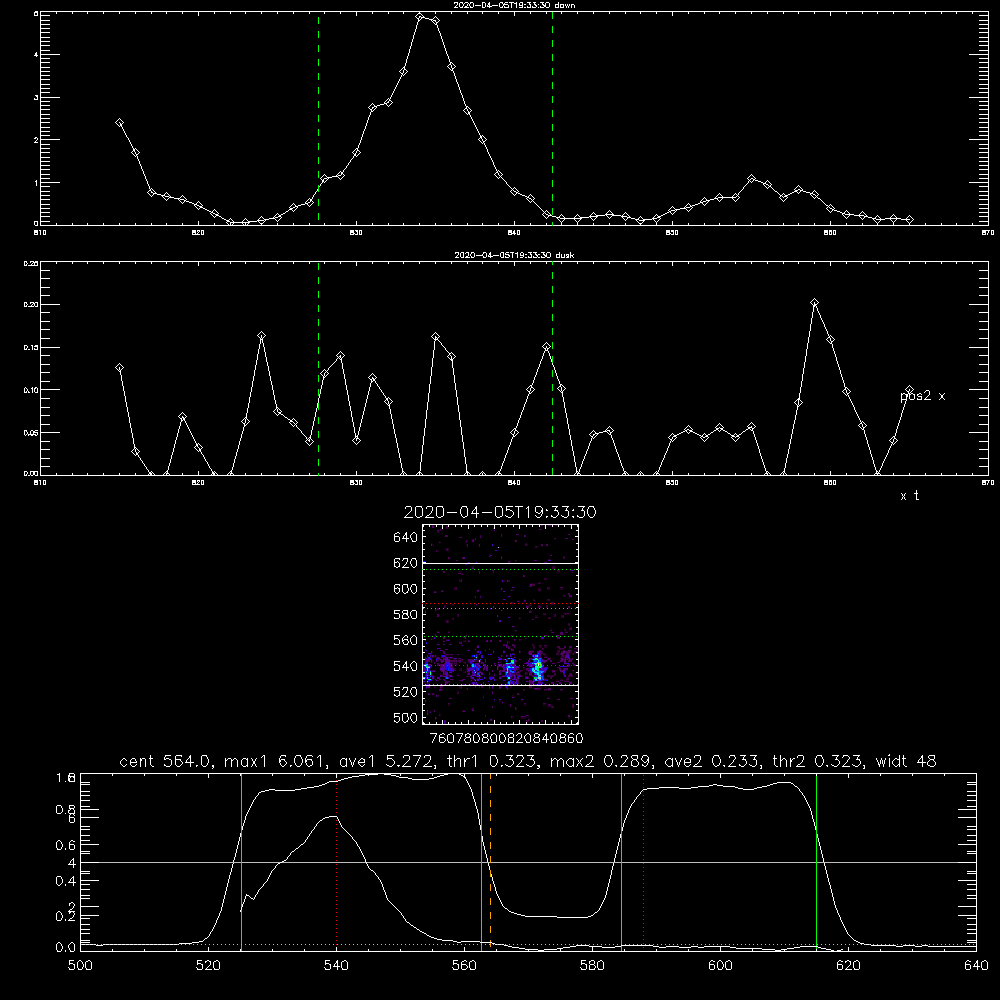
Task: Click the large timestamp title above the spectrogram
Action: (500, 512)
